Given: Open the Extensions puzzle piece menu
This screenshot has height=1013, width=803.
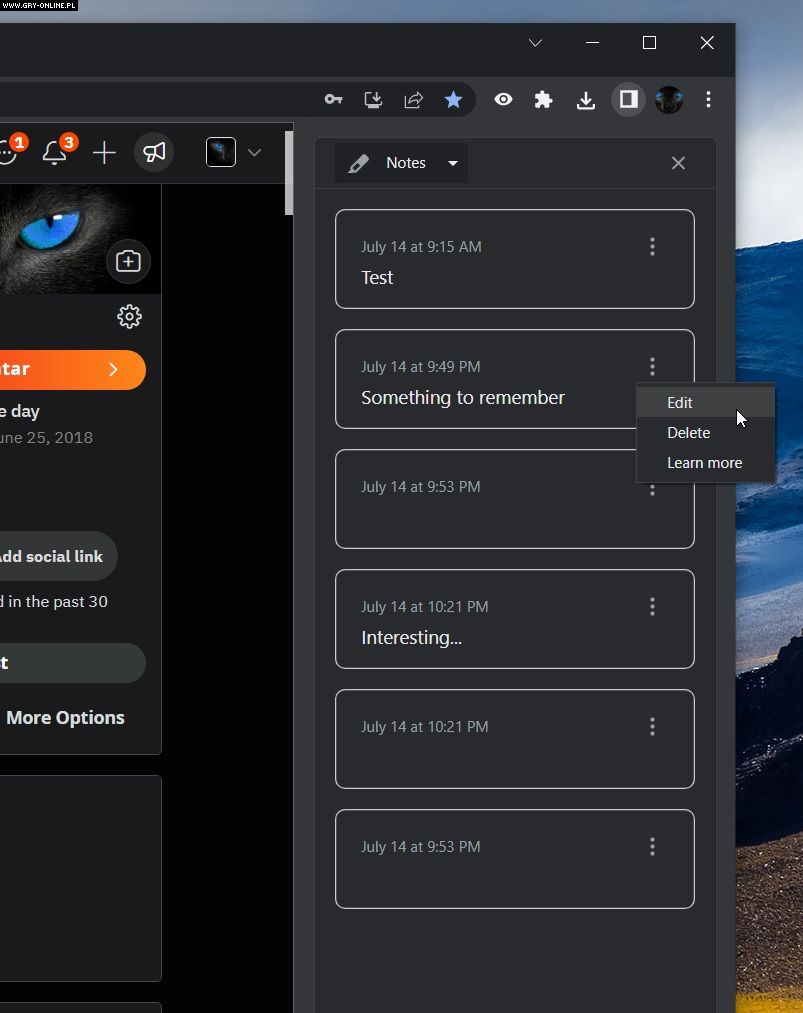Looking at the screenshot, I should 543,99.
